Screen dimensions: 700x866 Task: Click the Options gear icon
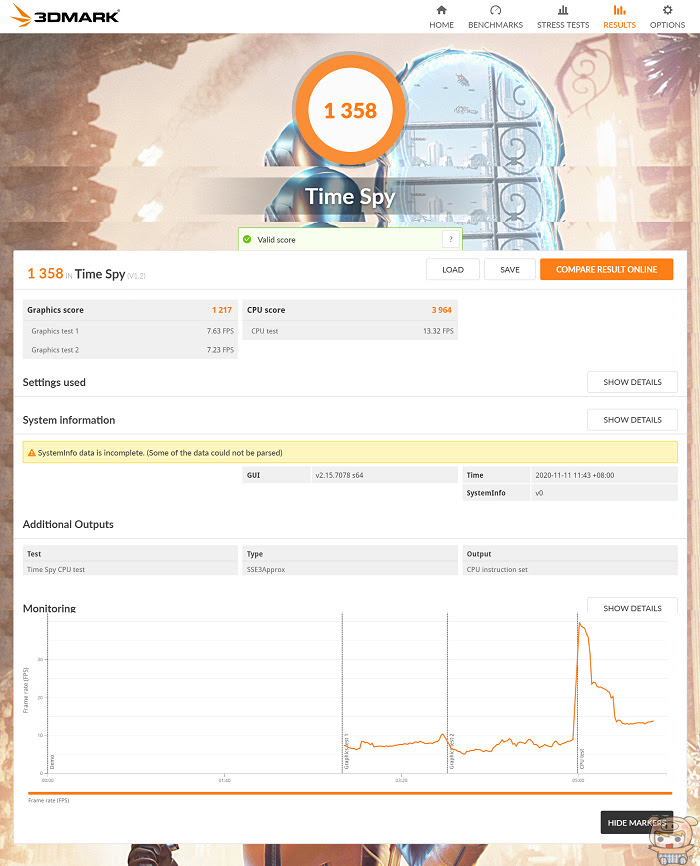[x=667, y=10]
